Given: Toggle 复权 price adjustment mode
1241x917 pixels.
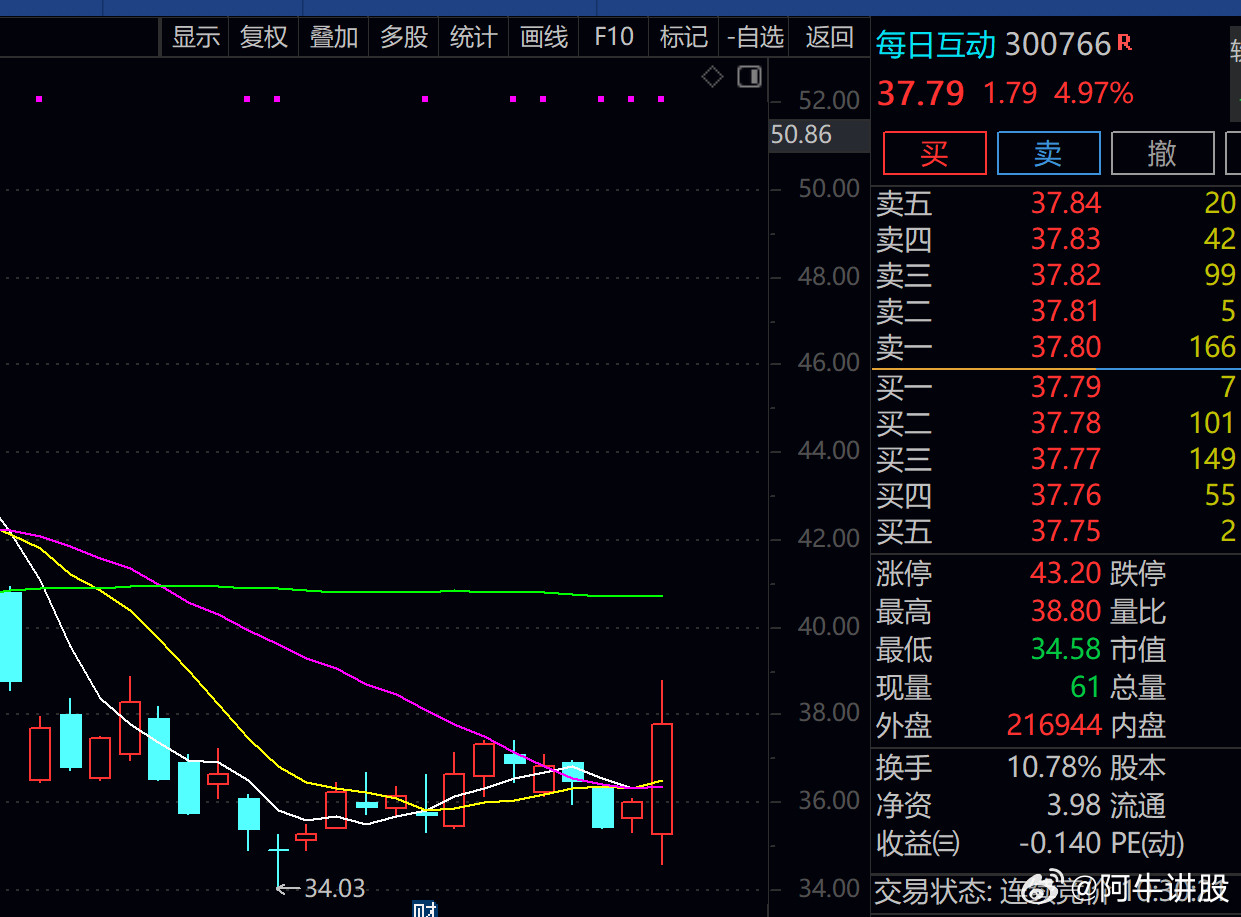Looking at the screenshot, I should click(x=263, y=37).
